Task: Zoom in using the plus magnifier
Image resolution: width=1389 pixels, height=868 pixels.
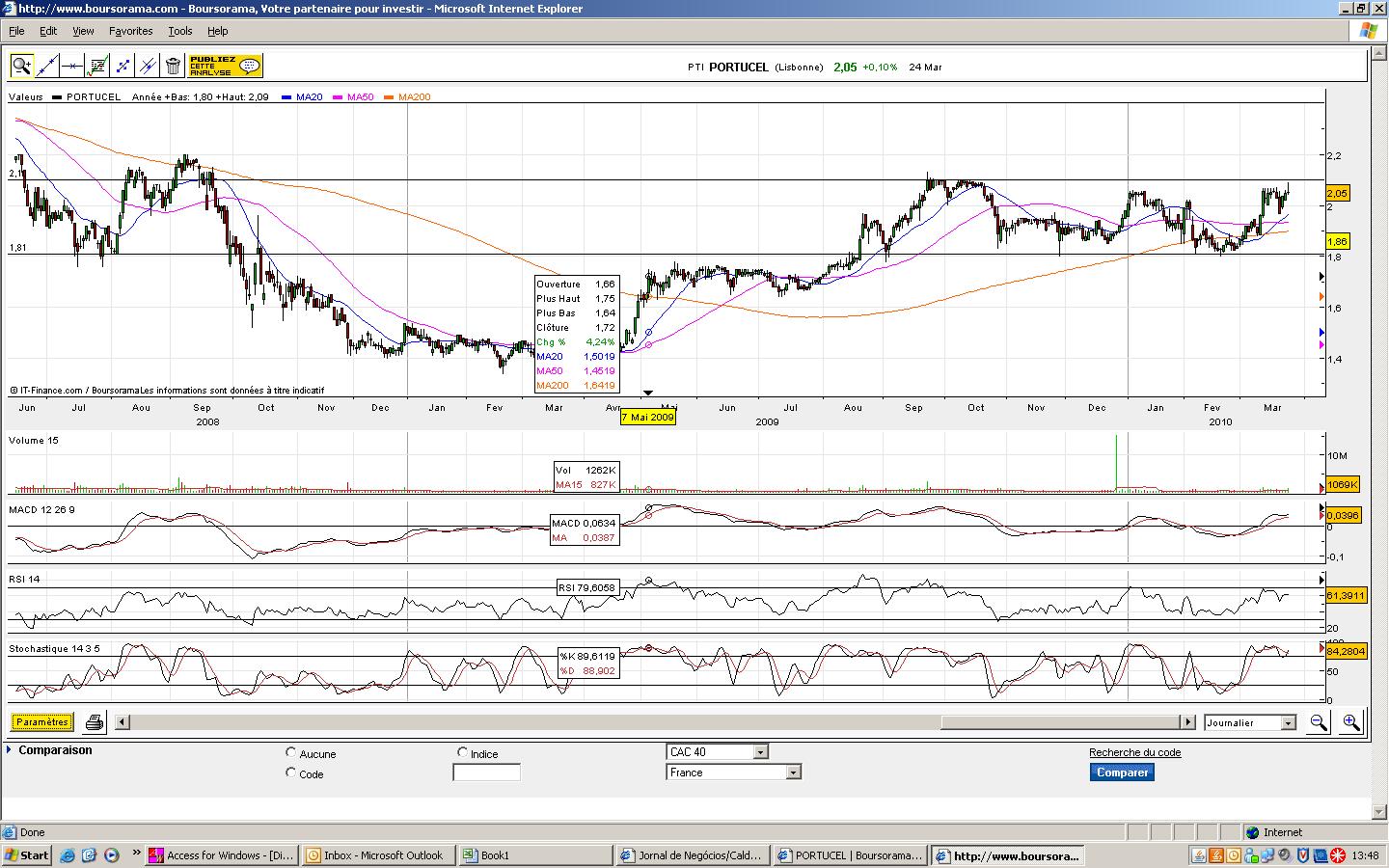Action: coord(1350,722)
